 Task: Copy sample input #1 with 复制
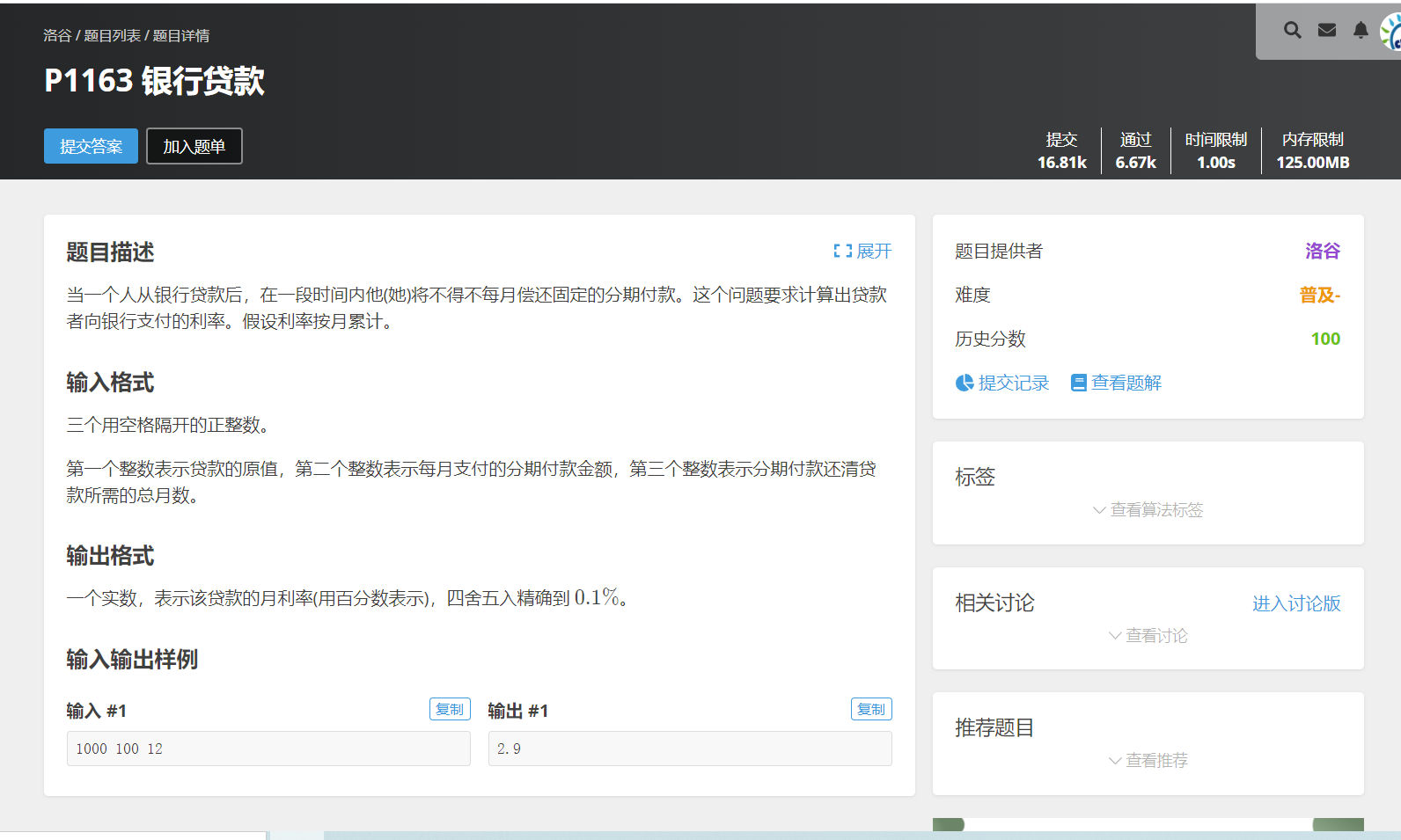[x=450, y=709]
